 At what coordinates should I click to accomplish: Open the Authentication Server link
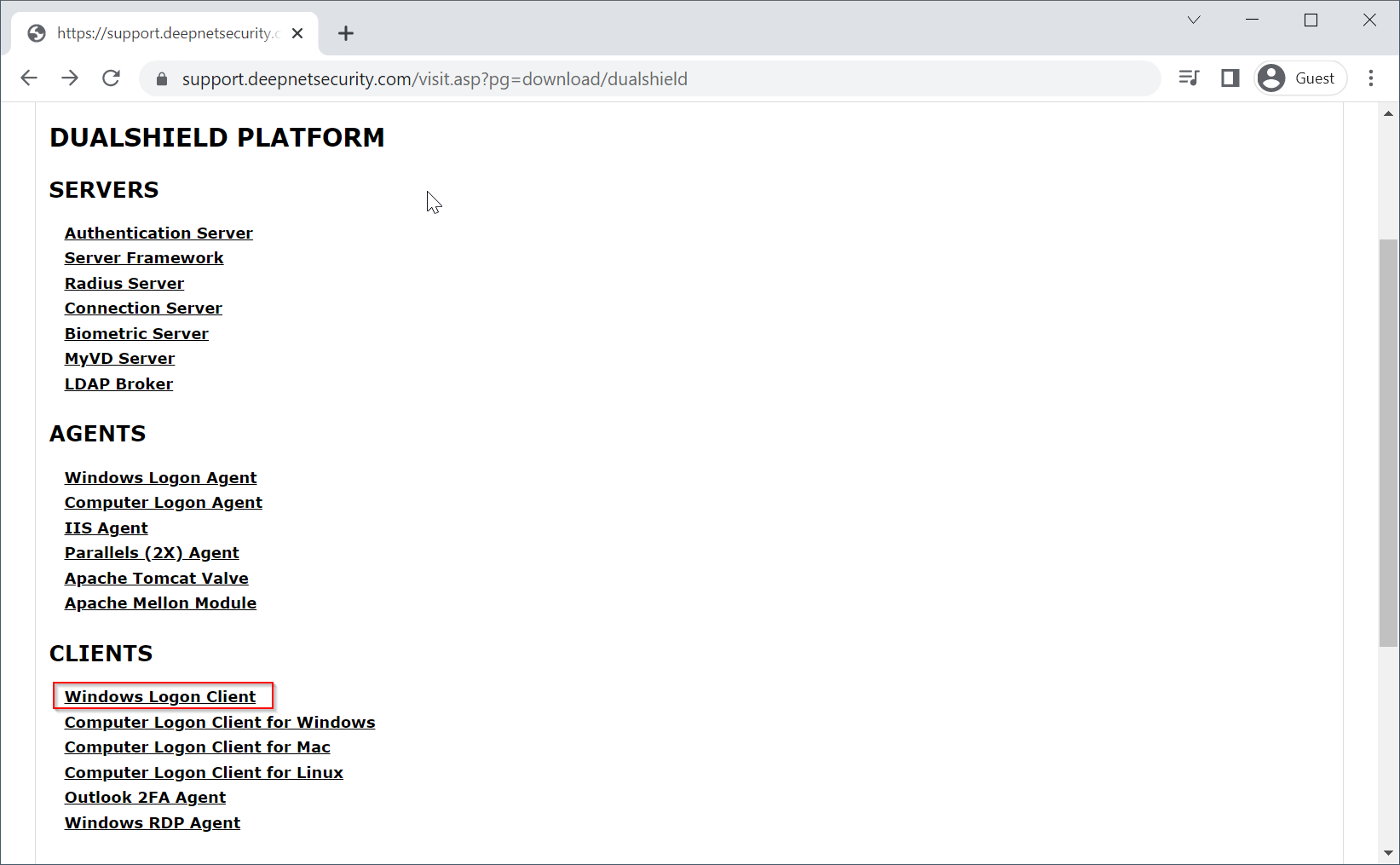pyautogui.click(x=158, y=233)
